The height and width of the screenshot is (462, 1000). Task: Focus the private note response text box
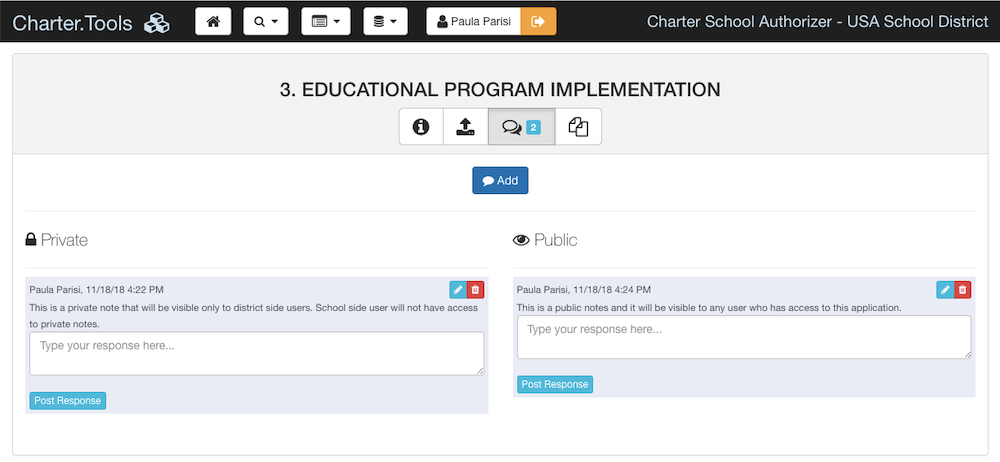coord(257,354)
